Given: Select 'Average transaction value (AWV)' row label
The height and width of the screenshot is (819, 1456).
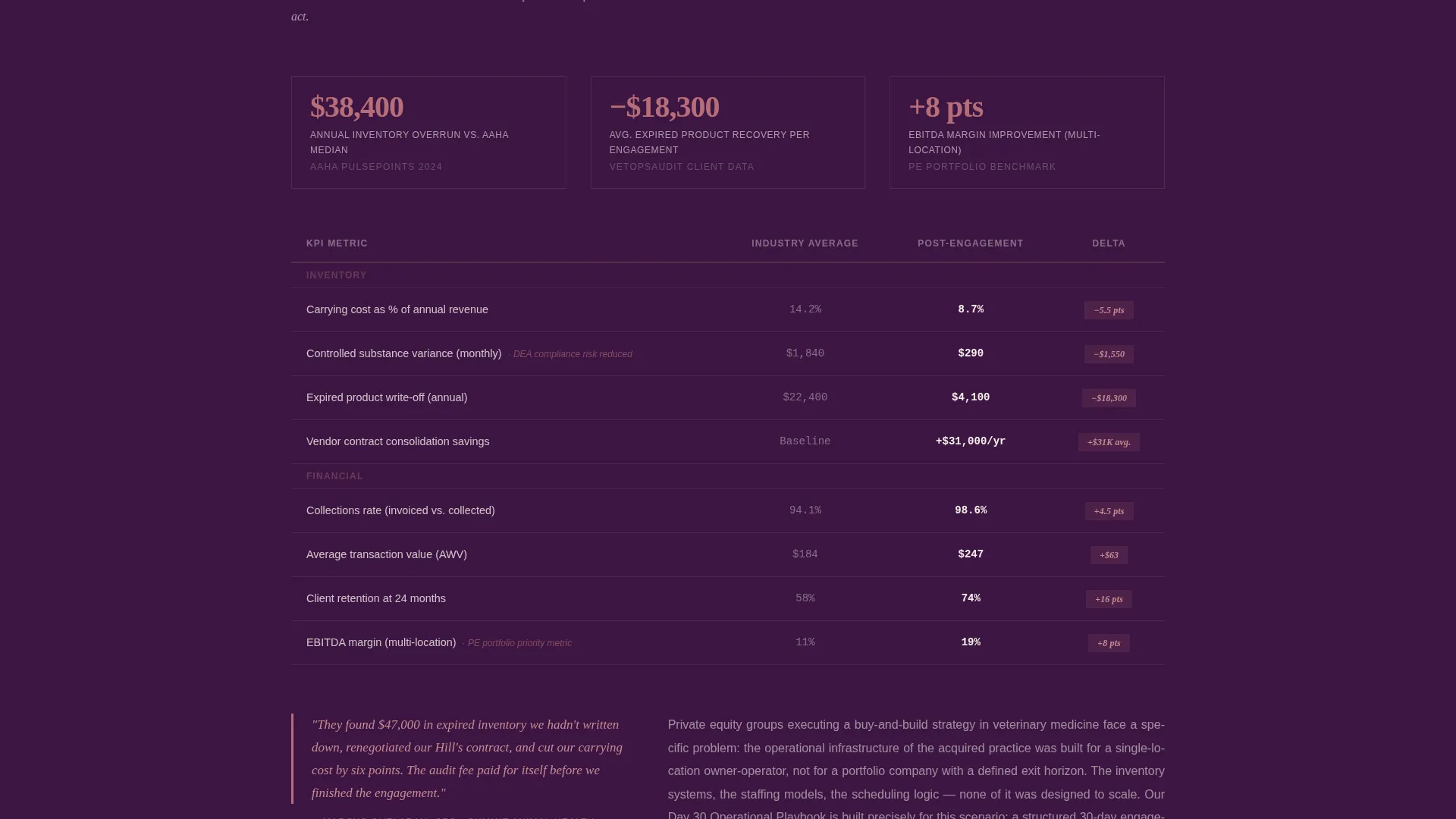Looking at the screenshot, I should [387, 554].
